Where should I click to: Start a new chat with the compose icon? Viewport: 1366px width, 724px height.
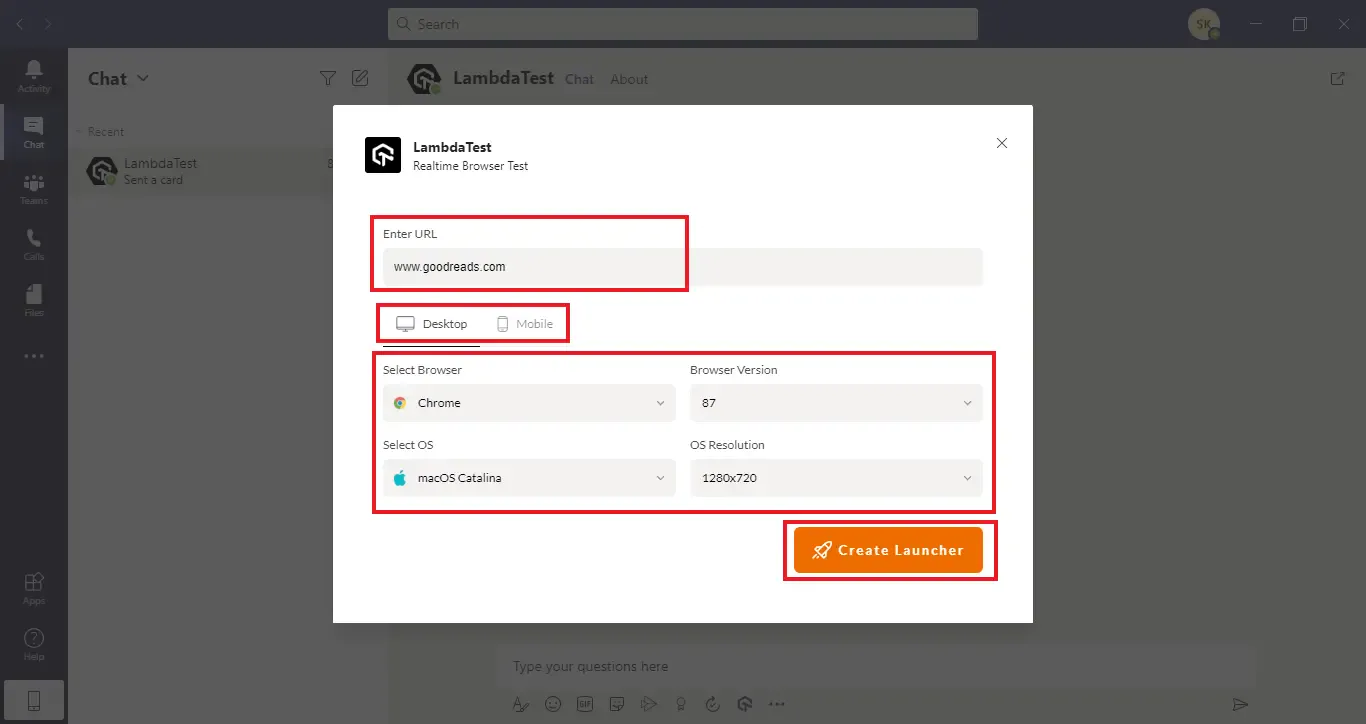(360, 77)
